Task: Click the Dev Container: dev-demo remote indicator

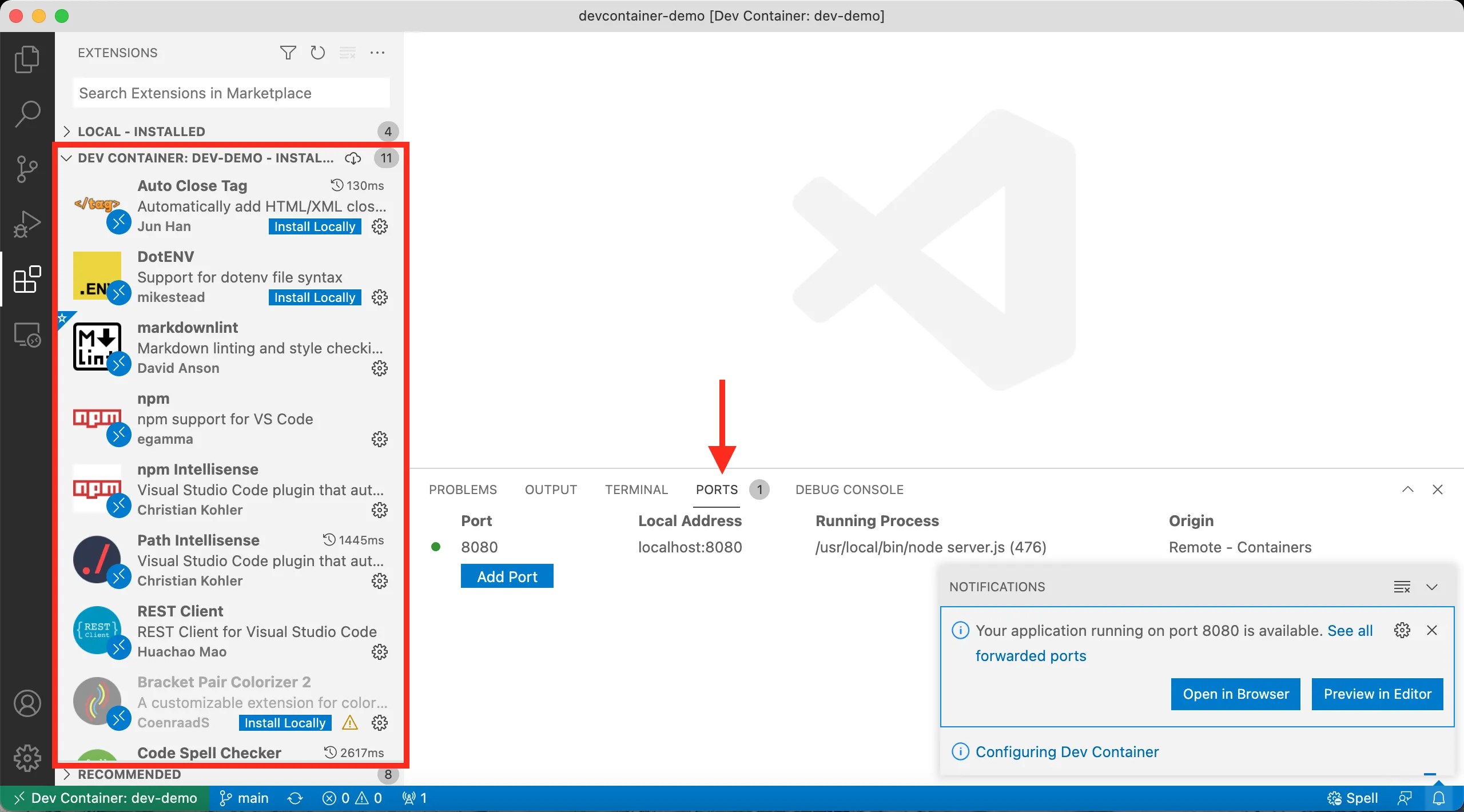Action: point(104,798)
